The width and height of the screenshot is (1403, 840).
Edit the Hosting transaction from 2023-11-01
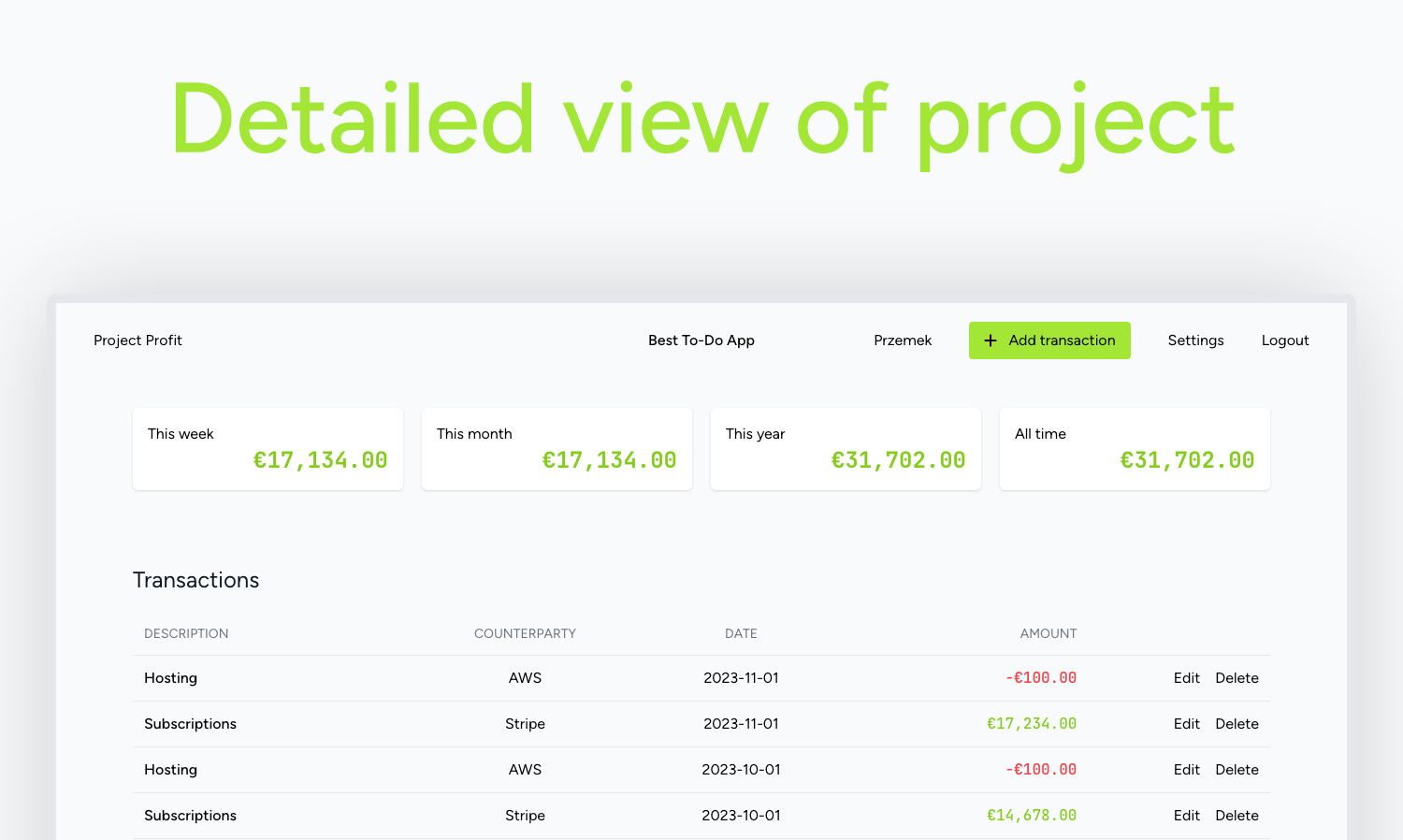tap(1186, 677)
